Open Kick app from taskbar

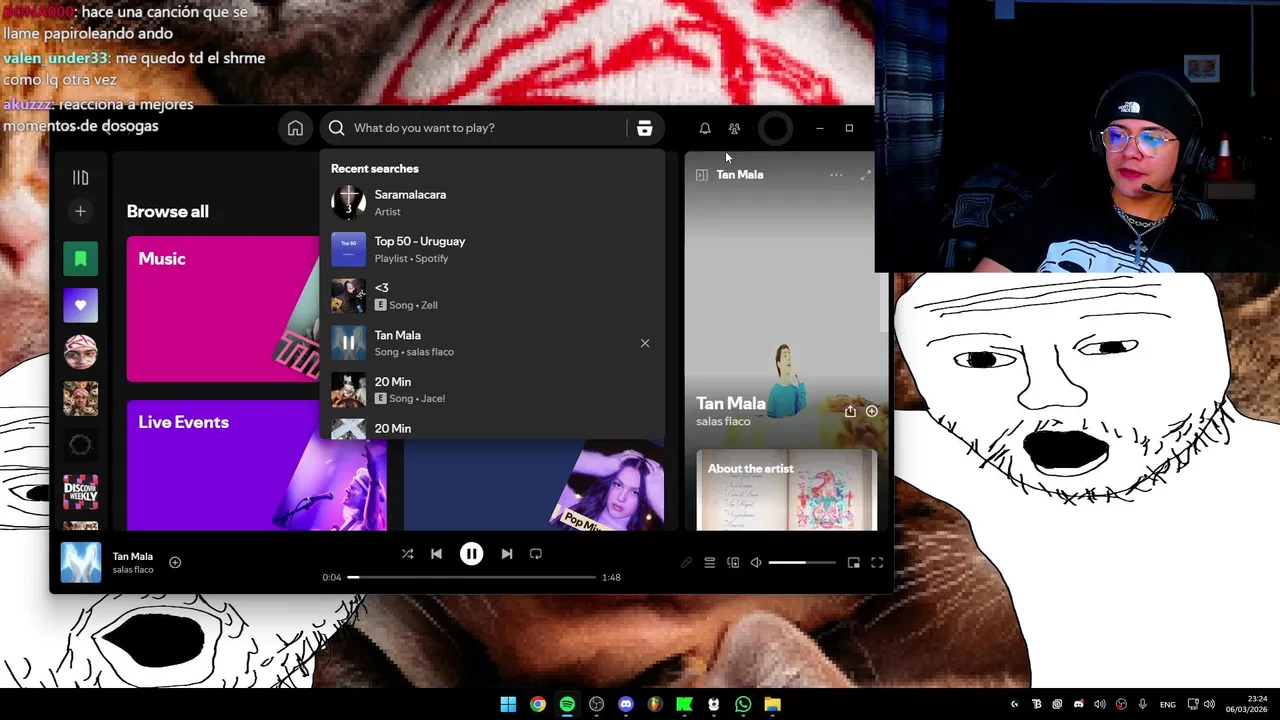(684, 704)
